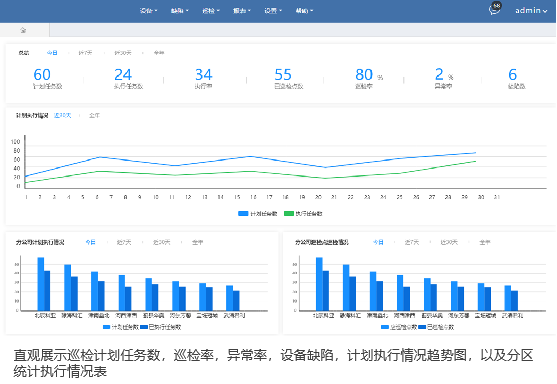The image size is (557, 384).
Task: Open the first navigation dropdown menu 设备
Action: point(148,11)
